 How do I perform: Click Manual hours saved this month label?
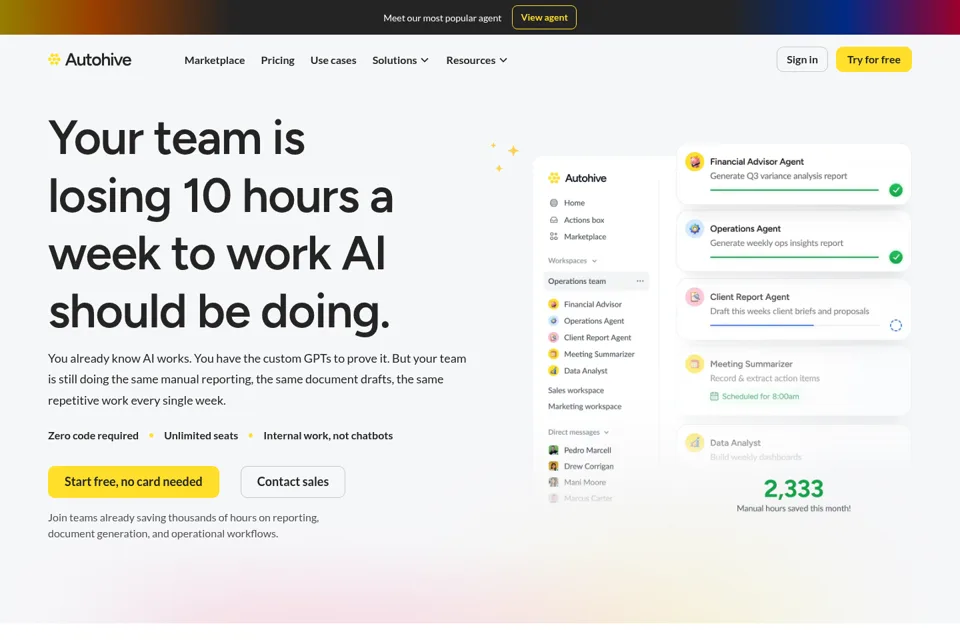pyautogui.click(x=793, y=508)
